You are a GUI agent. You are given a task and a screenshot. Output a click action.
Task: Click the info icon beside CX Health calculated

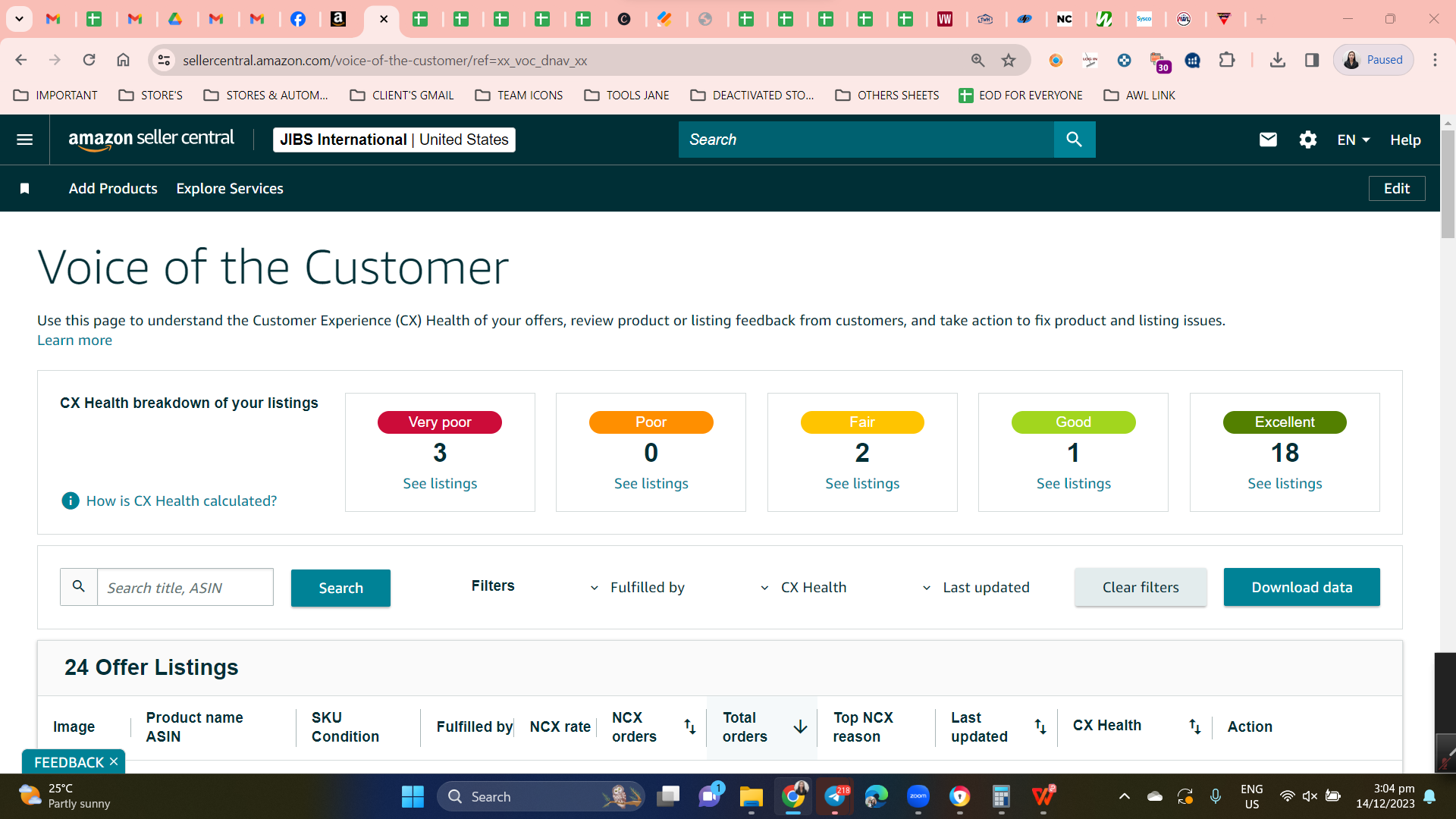click(70, 500)
